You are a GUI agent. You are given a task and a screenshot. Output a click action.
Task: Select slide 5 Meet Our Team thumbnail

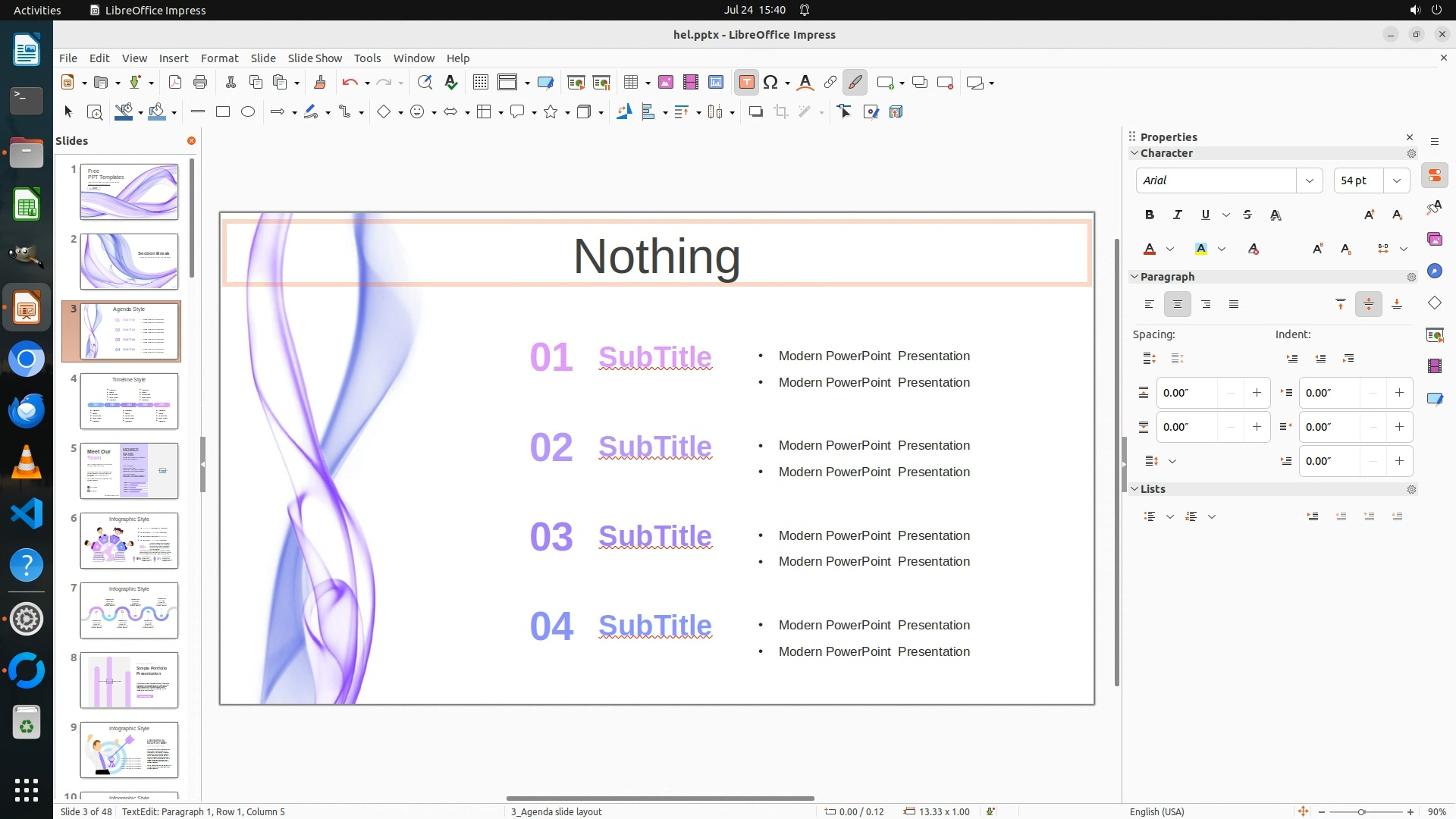129,471
